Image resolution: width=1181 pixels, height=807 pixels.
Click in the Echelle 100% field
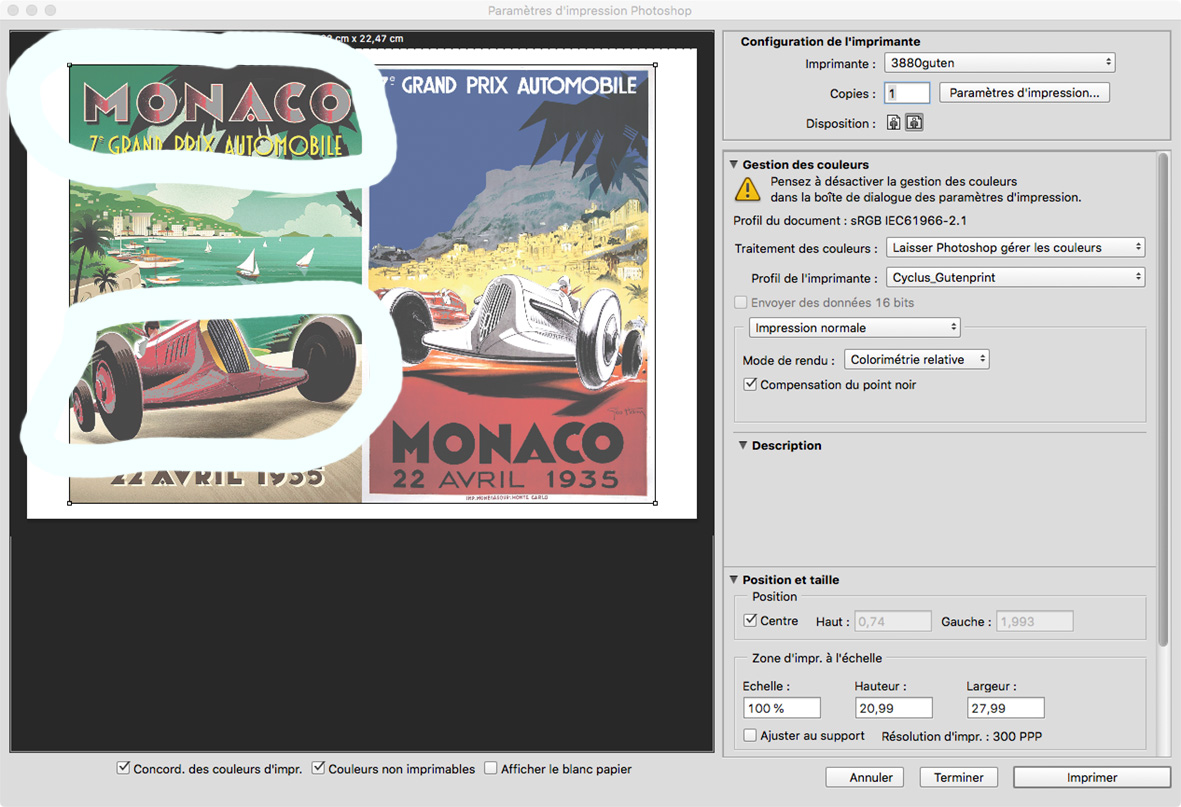tap(782, 708)
